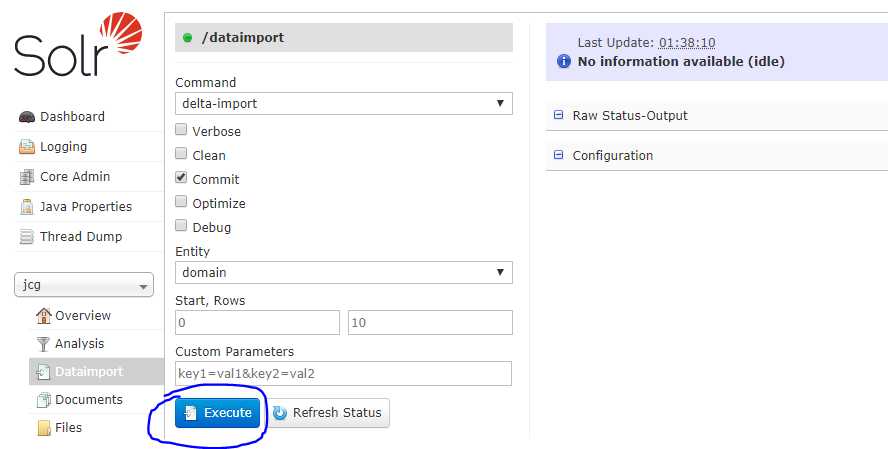Open the Command delta-import dropdown
The height and width of the screenshot is (449, 888).
click(343, 103)
